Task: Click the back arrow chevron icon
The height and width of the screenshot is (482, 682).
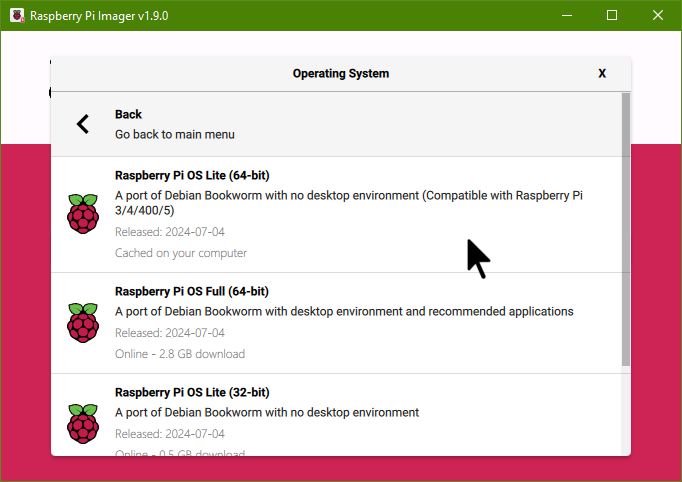Action: (83, 124)
